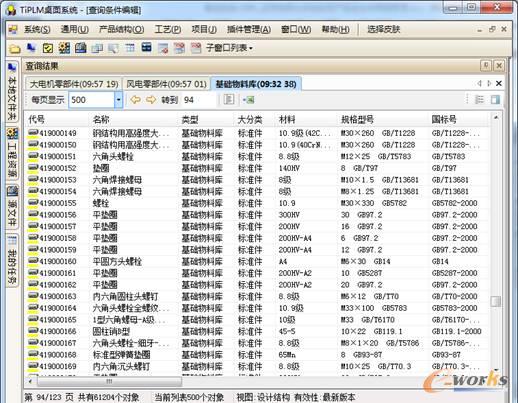Viewport: 518px width, 403px height.
Task: Close the current result tab with X
Action: tap(499, 83)
